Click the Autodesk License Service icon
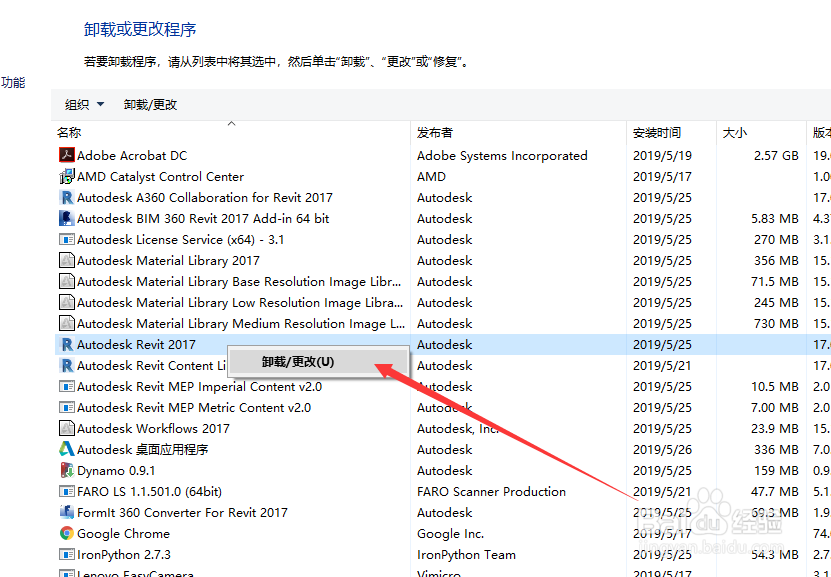Image resolution: width=831 pixels, height=577 pixels. coord(66,239)
